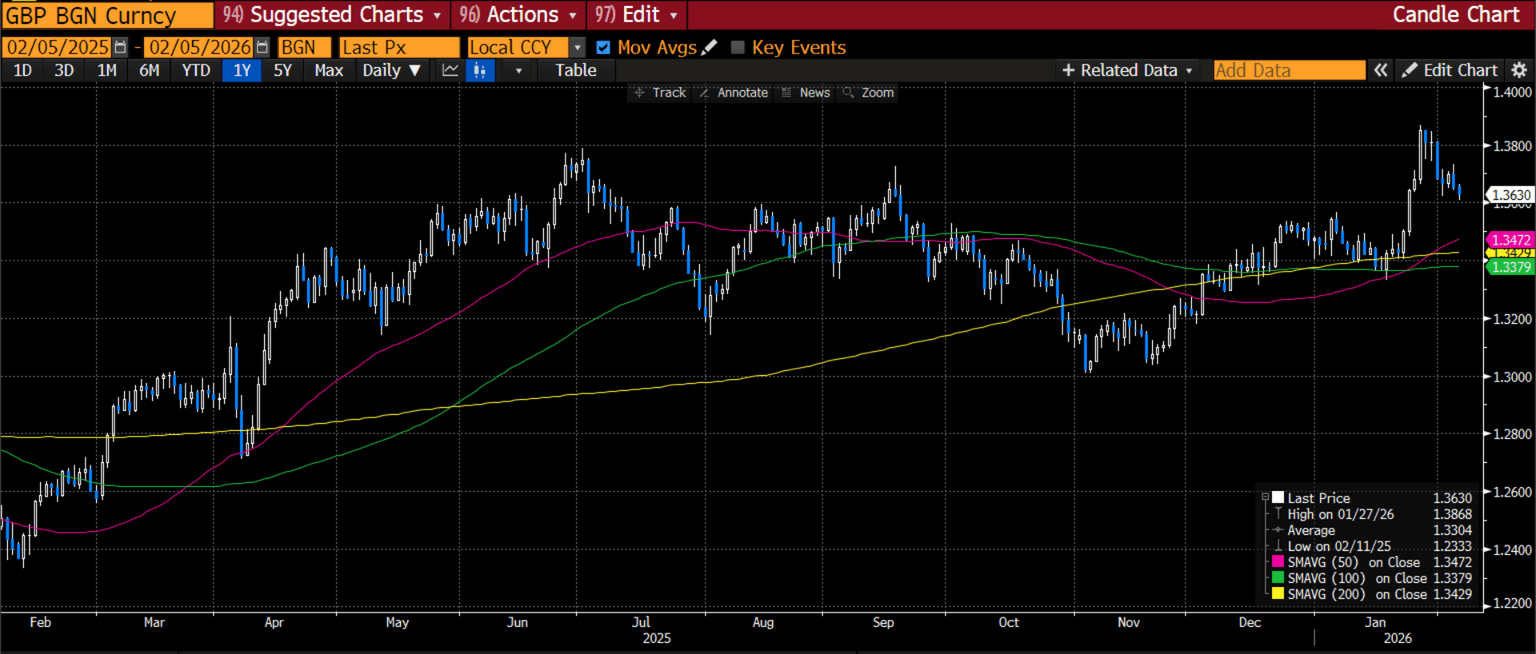
Task: Click the magenta SMAVG (50) color swatch
Action: click(x=1278, y=562)
